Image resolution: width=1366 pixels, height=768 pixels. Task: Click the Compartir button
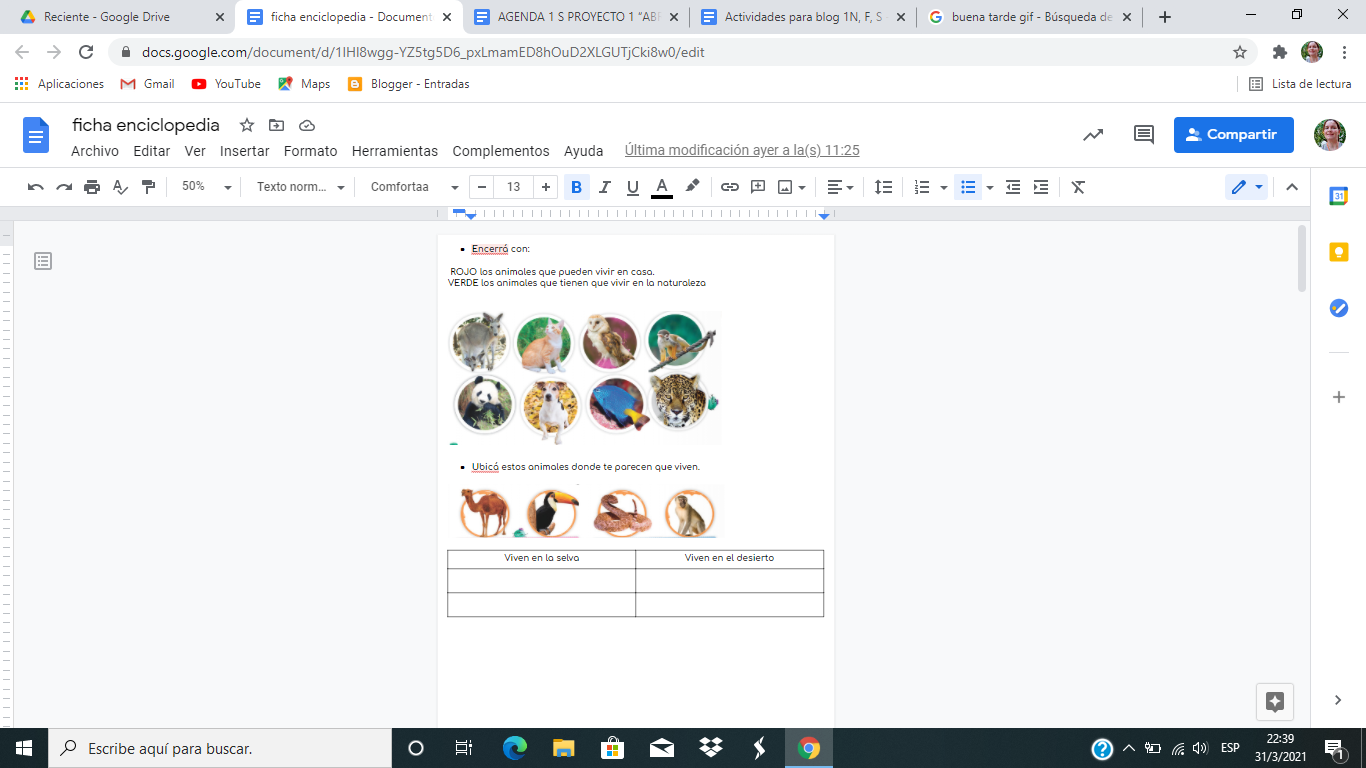pyautogui.click(x=1234, y=135)
